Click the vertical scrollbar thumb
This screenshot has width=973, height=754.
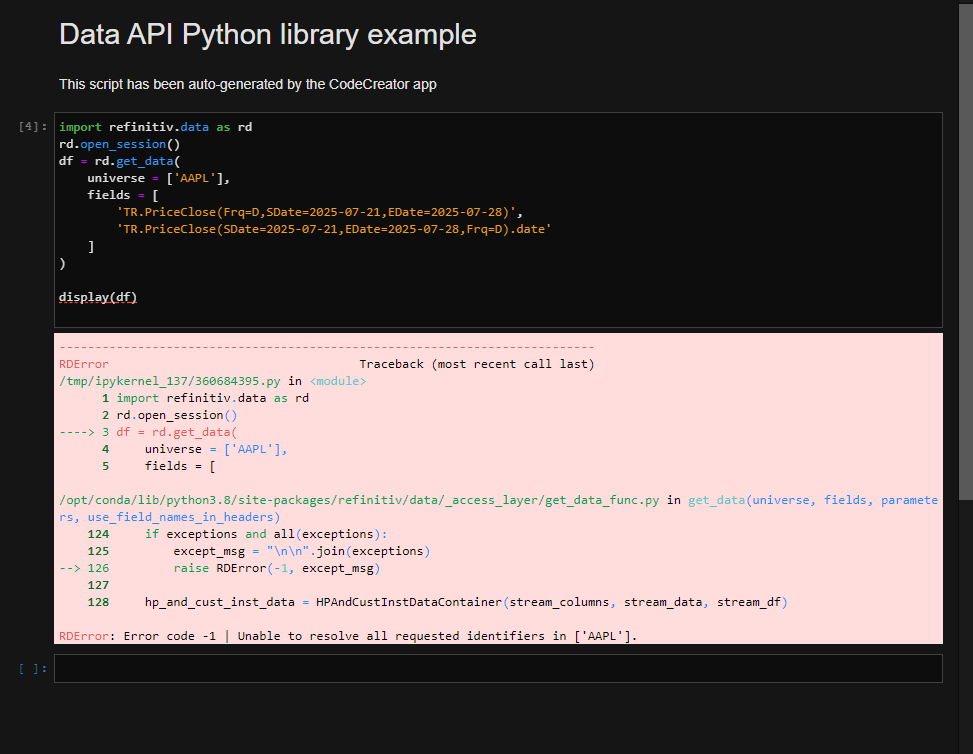click(x=966, y=250)
